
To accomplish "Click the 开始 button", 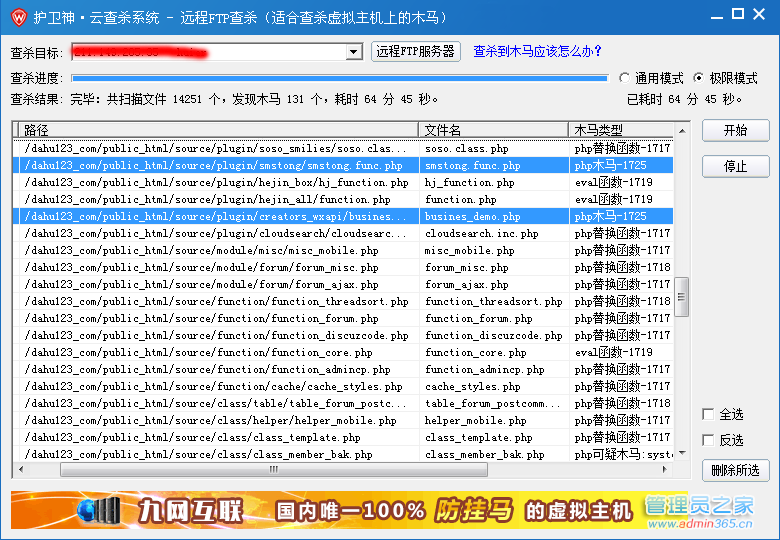I will [x=735, y=130].
